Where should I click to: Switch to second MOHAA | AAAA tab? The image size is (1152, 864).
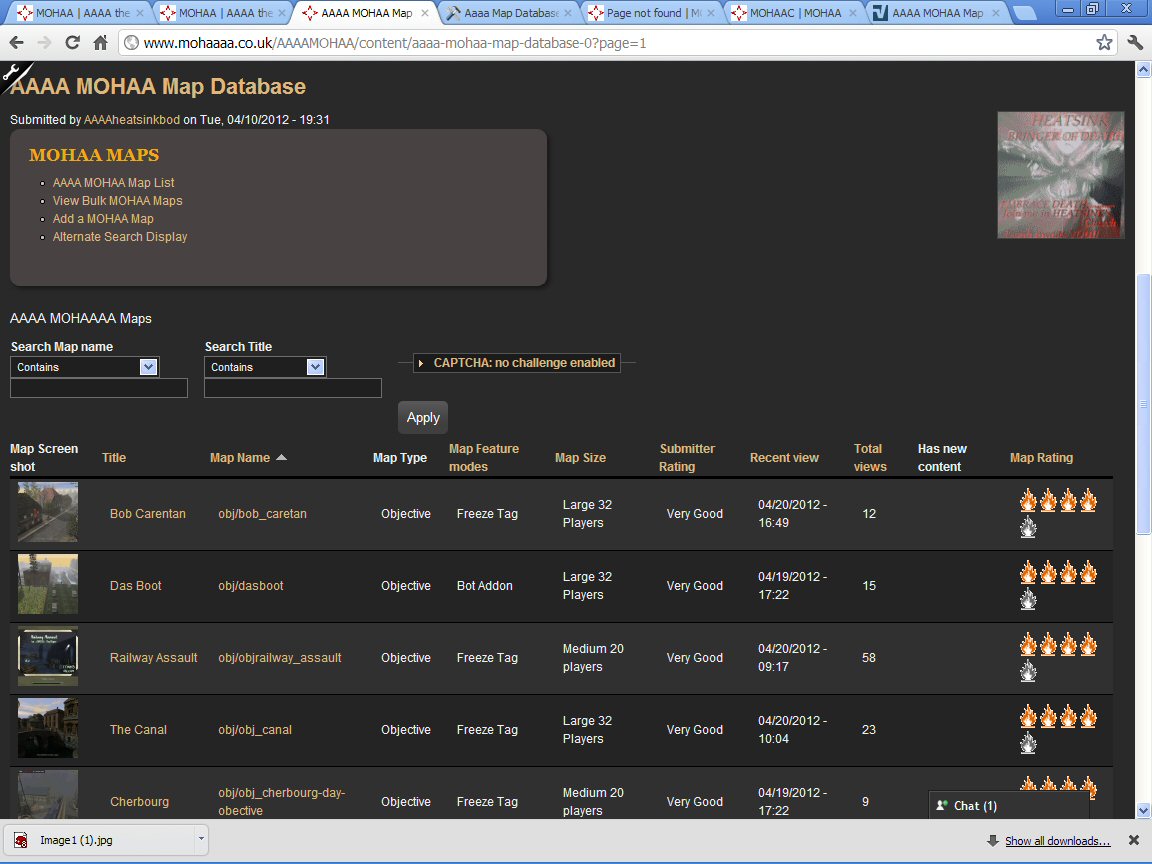point(224,12)
